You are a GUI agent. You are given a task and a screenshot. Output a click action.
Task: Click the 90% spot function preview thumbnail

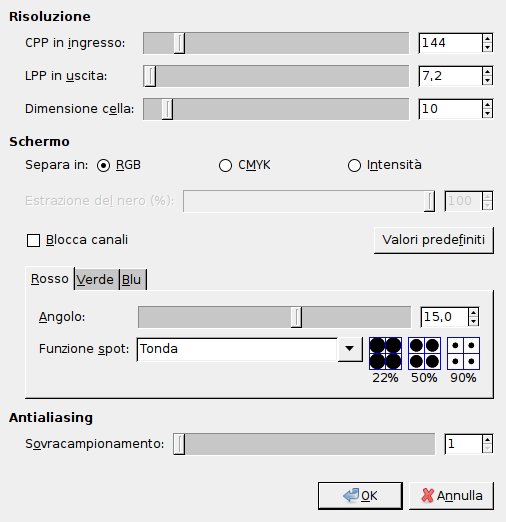coord(463,353)
